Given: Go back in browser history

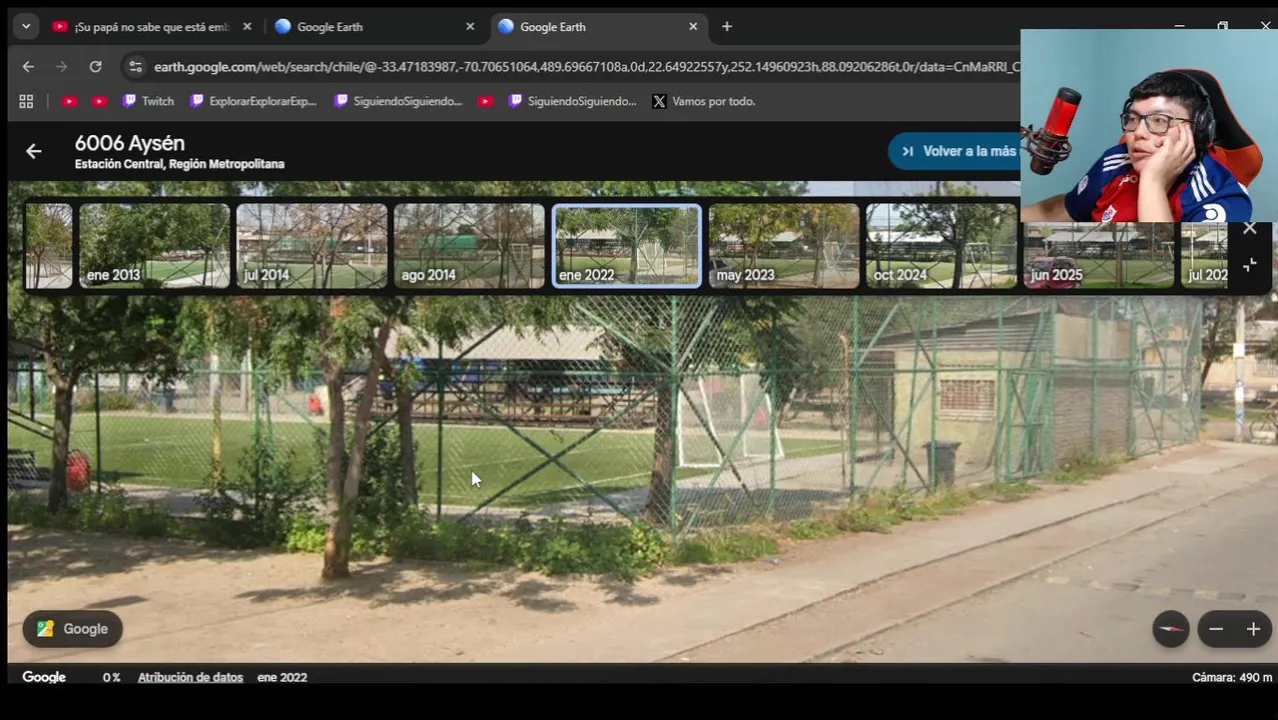Looking at the screenshot, I should 28,67.
